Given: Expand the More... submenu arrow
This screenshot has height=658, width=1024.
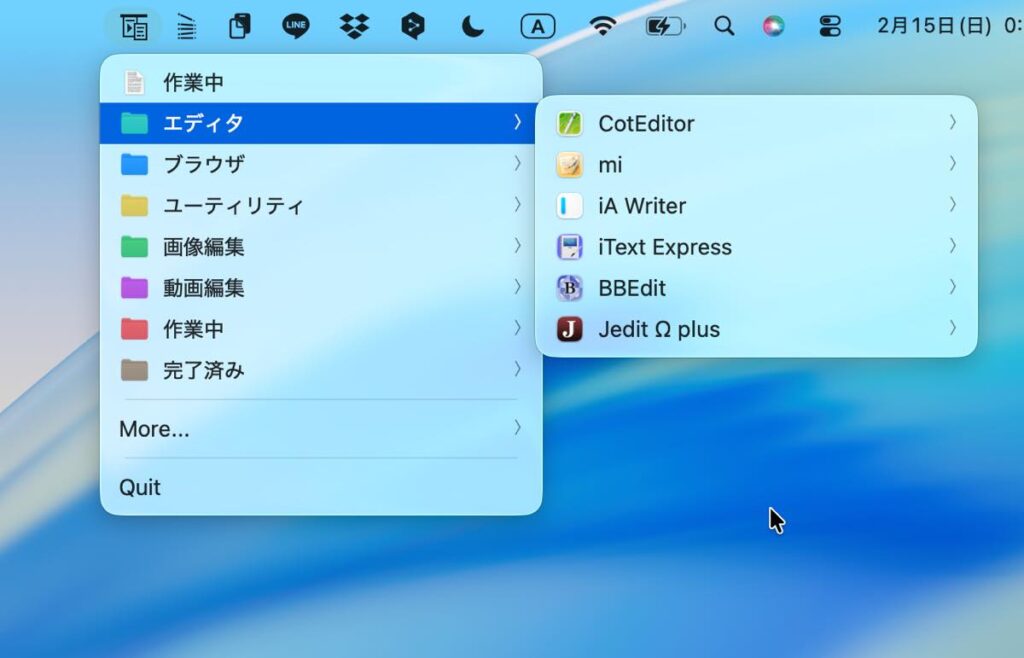Looking at the screenshot, I should click(x=517, y=428).
